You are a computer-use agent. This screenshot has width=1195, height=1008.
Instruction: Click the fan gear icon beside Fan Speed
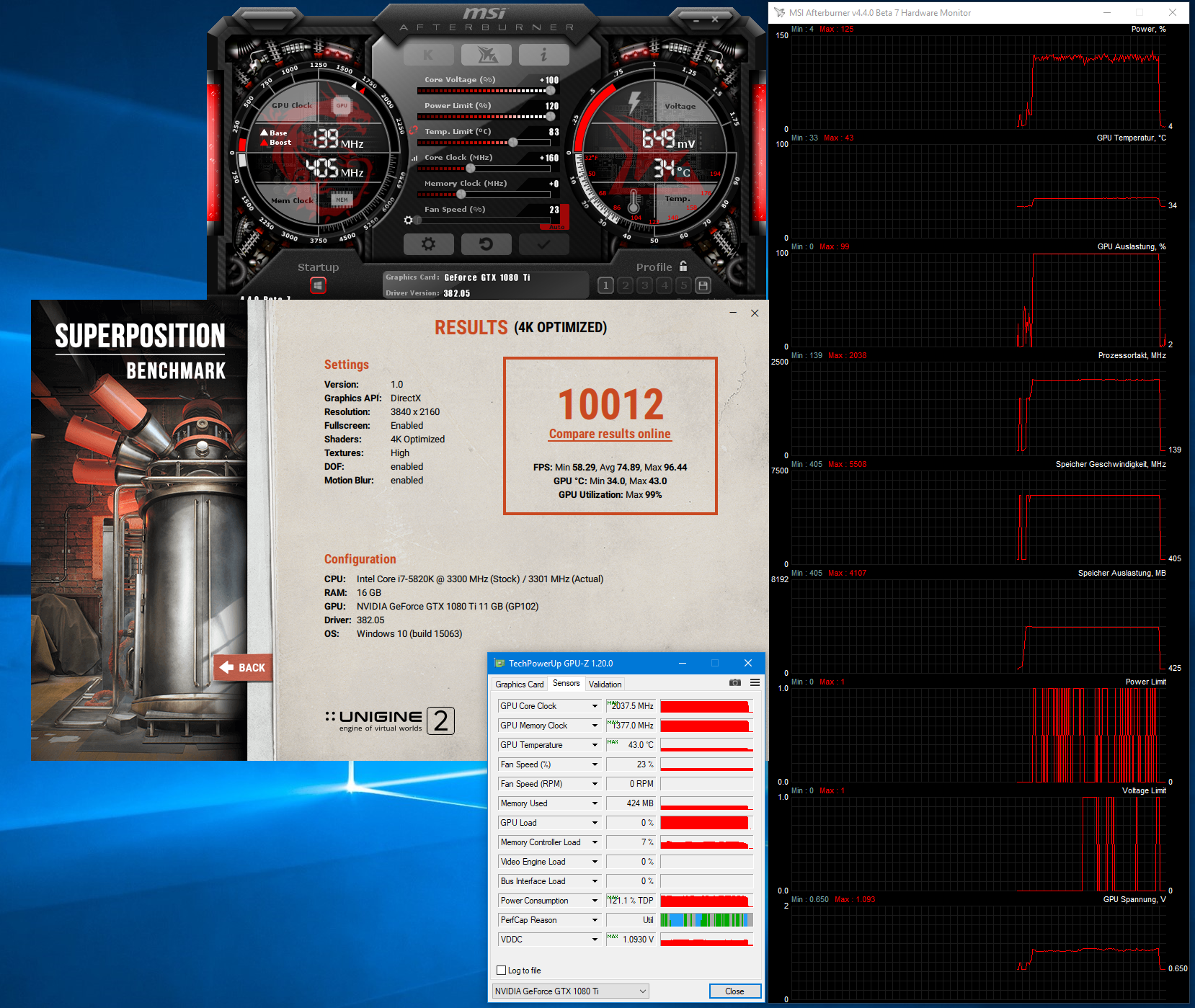pos(409,220)
